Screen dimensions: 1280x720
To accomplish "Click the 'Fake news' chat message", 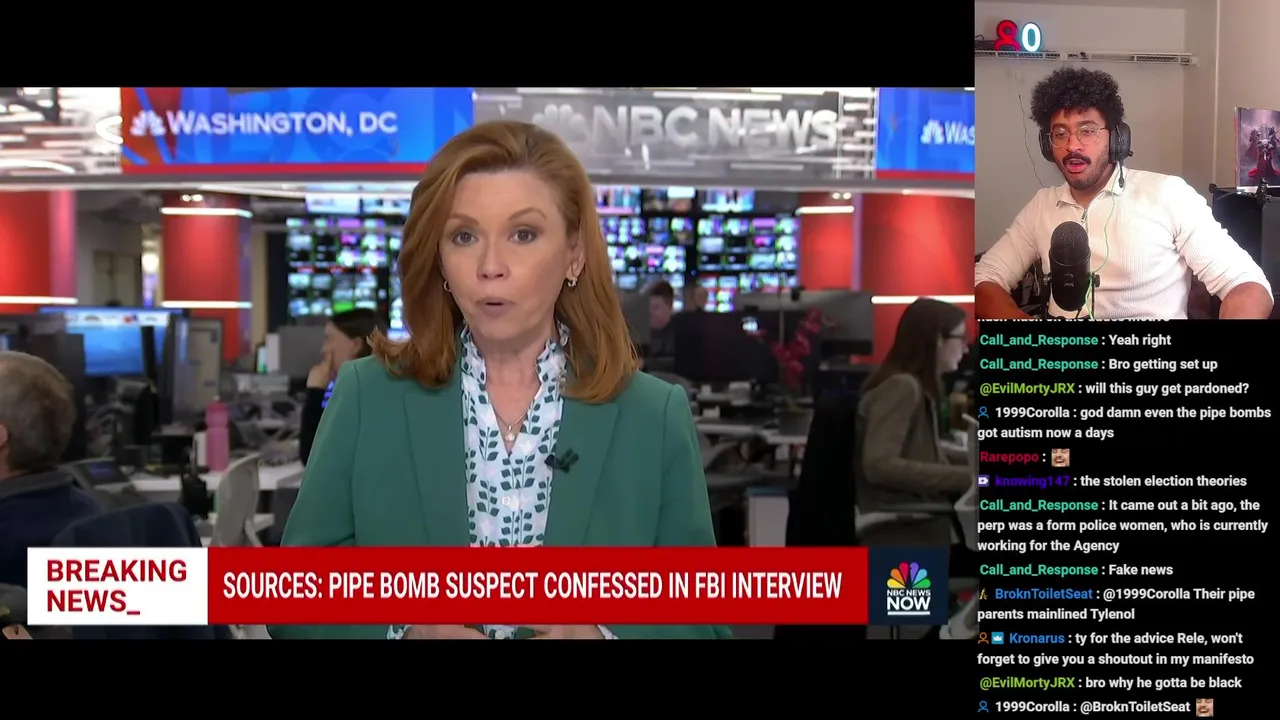I will click(1141, 570).
